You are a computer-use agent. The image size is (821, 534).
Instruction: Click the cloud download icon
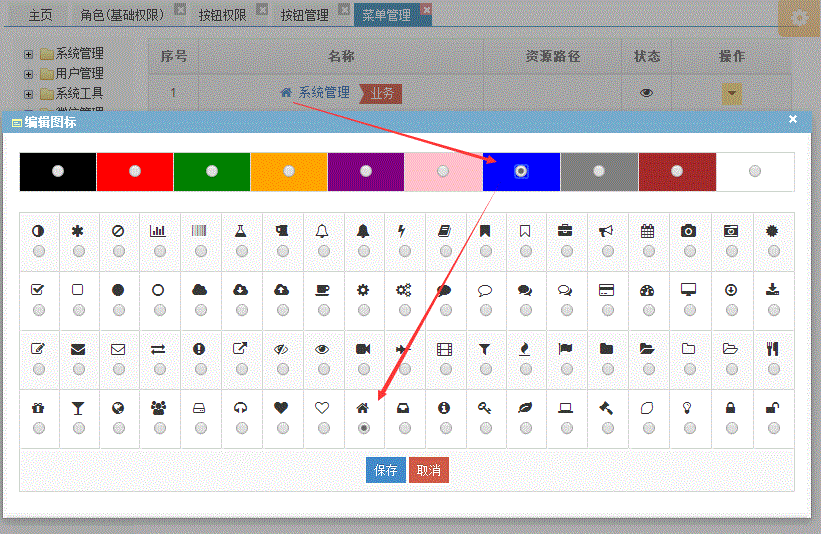click(240, 290)
